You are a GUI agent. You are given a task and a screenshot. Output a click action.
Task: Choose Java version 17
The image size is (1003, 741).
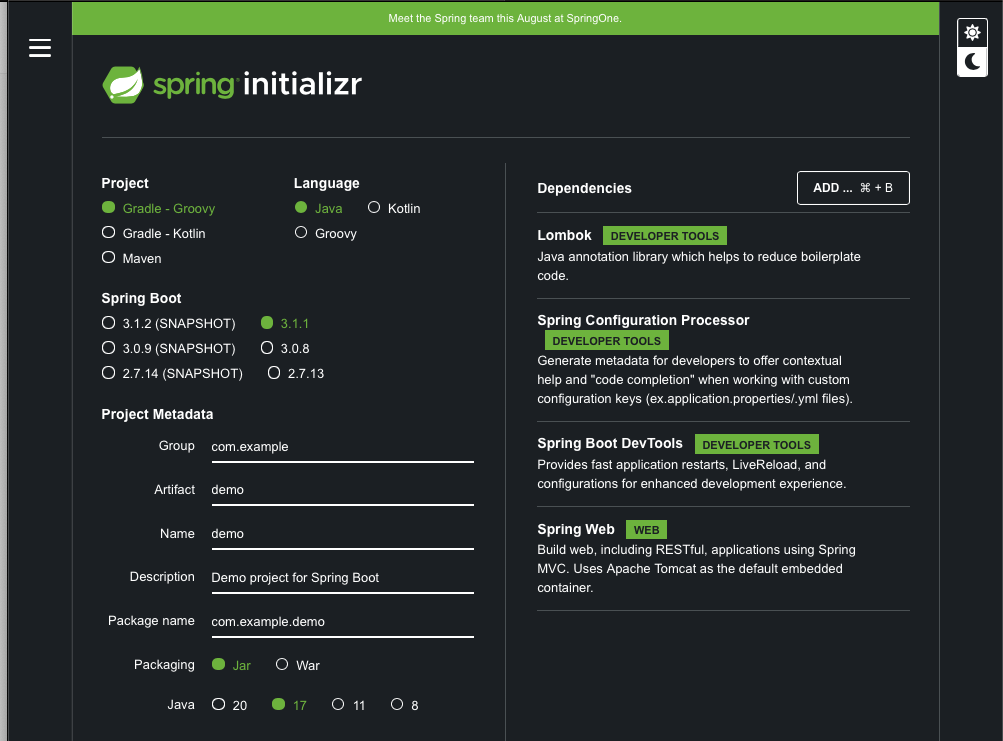coord(289,705)
